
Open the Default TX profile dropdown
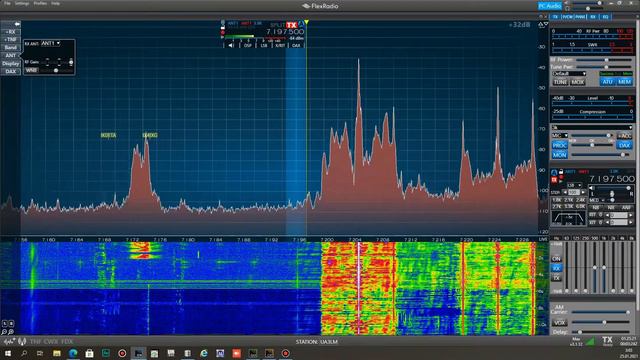pos(569,73)
